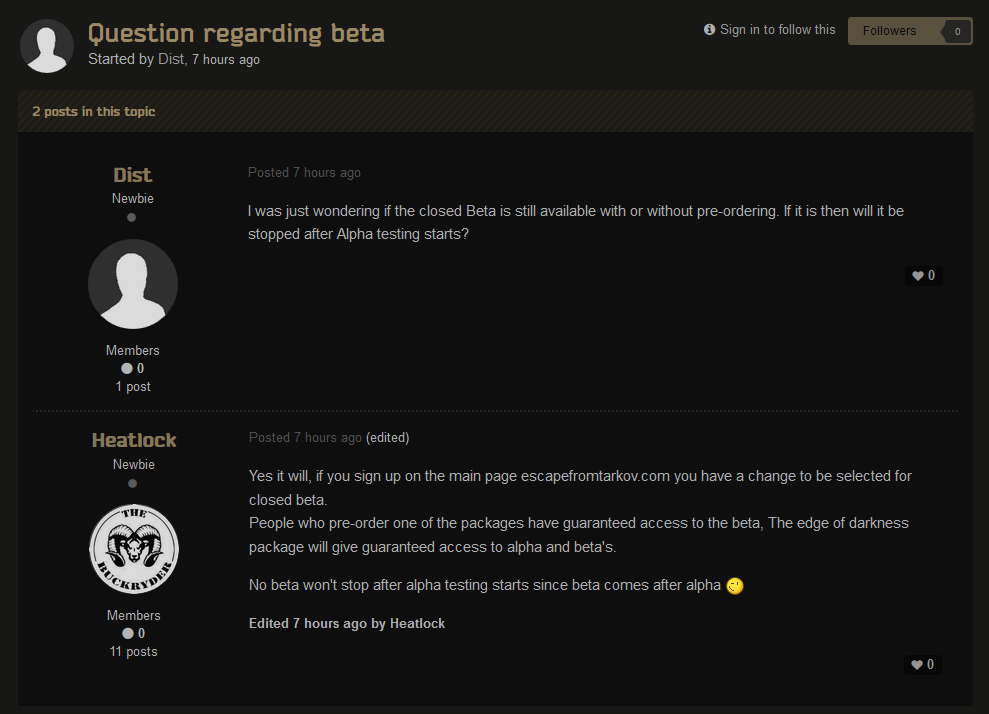Click the Question regarding beta topic title
The width and height of the screenshot is (989, 714).
tap(236, 33)
